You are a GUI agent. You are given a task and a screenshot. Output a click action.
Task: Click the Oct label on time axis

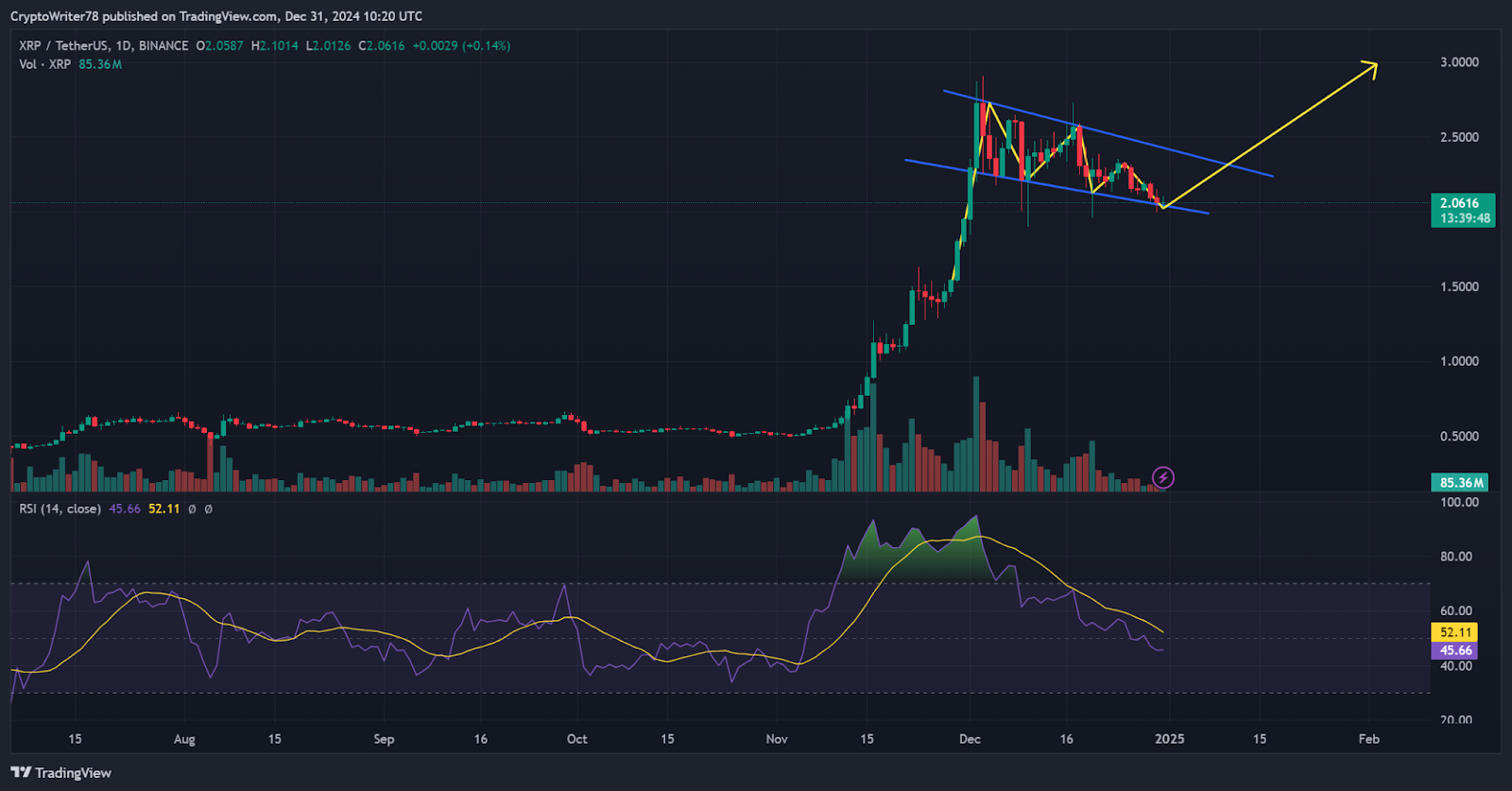click(576, 739)
